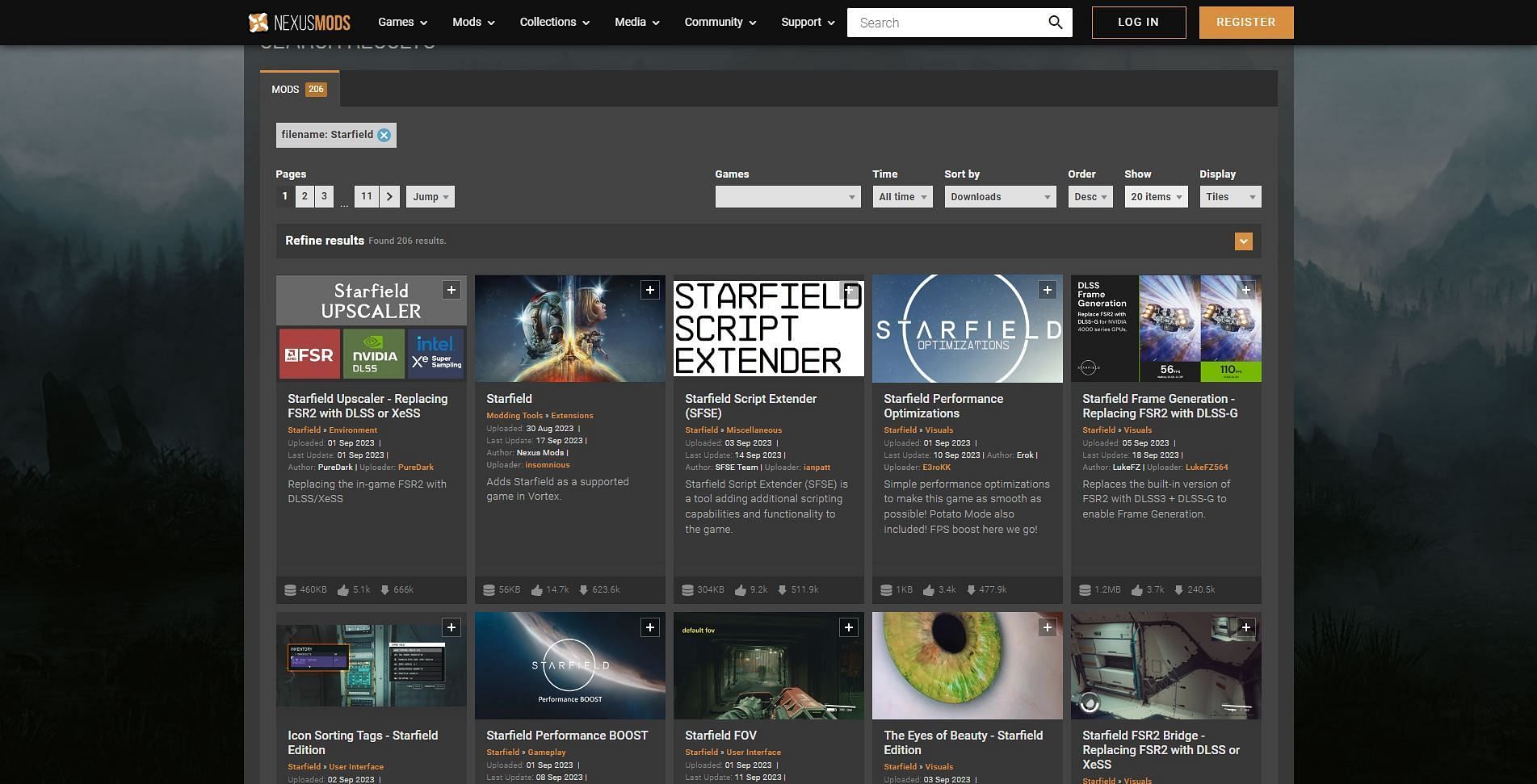Click plus icon on Starfield Frame Generation card
1537x784 pixels.
tap(1246, 290)
